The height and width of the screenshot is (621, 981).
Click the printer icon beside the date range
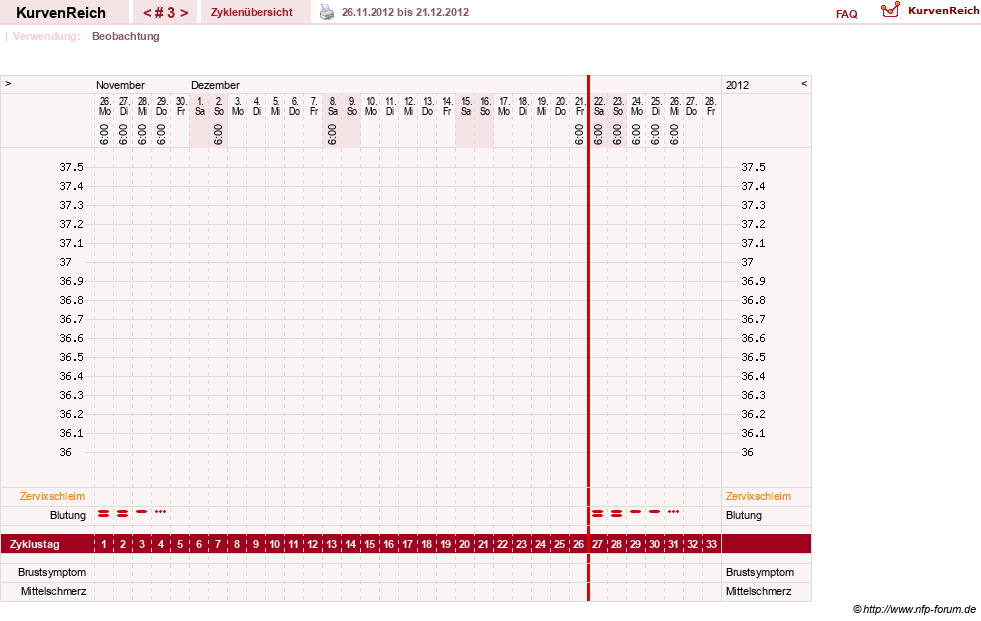point(327,12)
